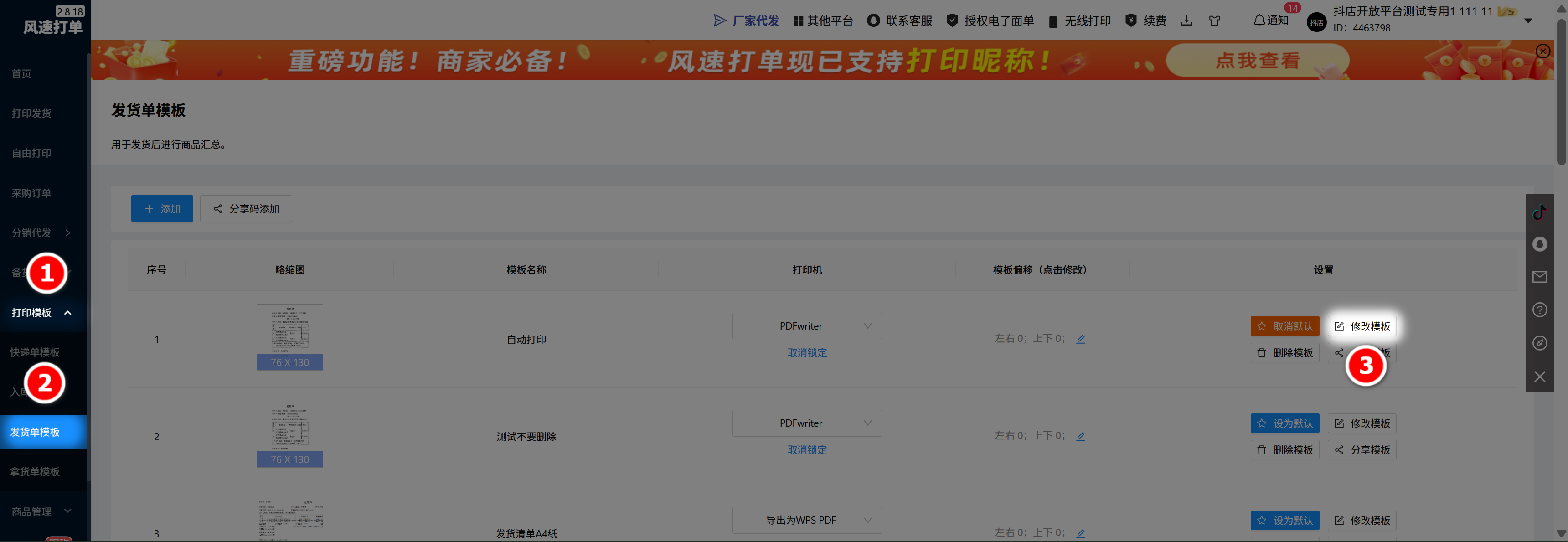Screen dimensions: 1568x542
Task: Click the 抖店 account avatar
Action: 1316,22
